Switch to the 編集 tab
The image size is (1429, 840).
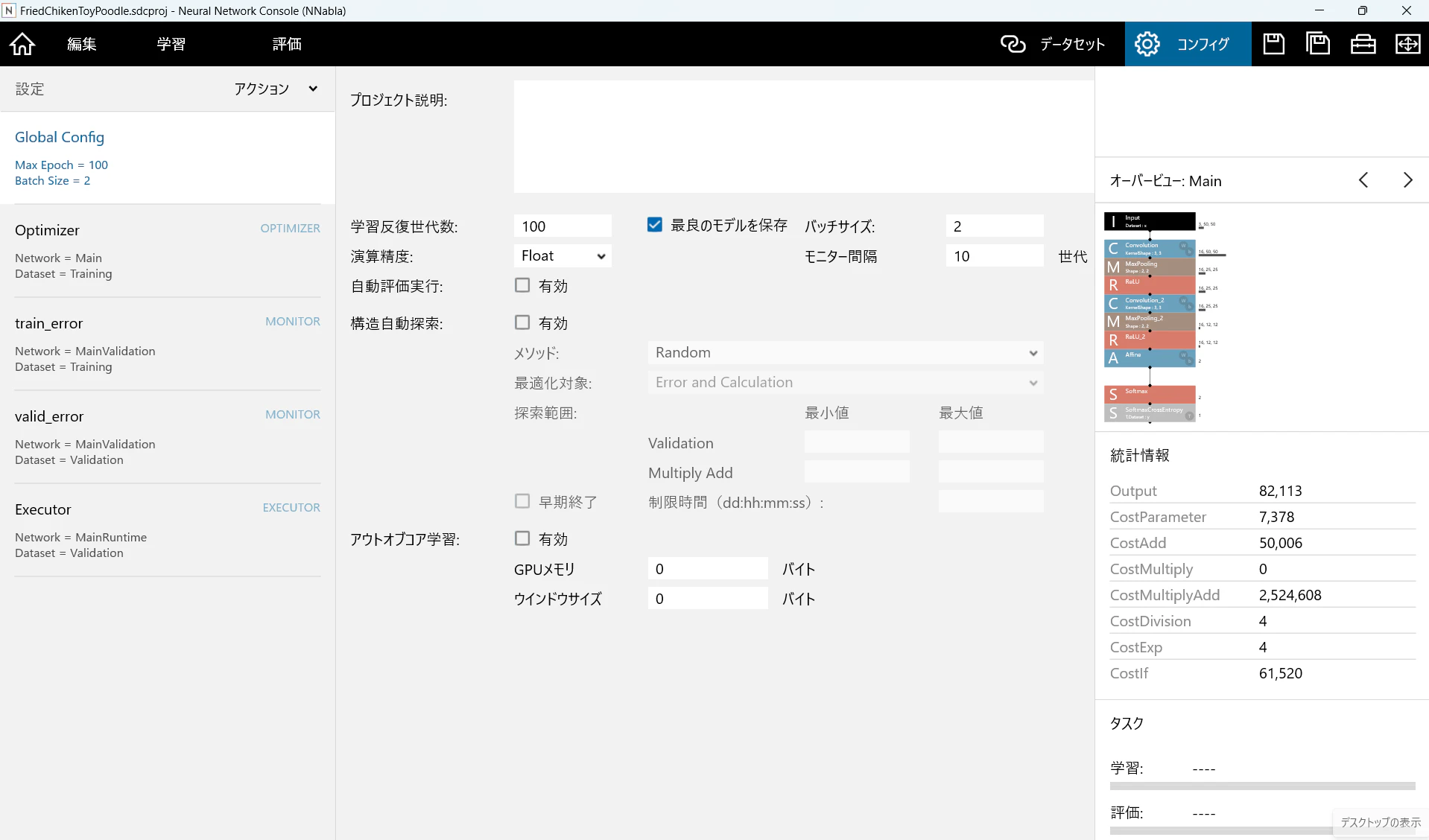(x=82, y=44)
